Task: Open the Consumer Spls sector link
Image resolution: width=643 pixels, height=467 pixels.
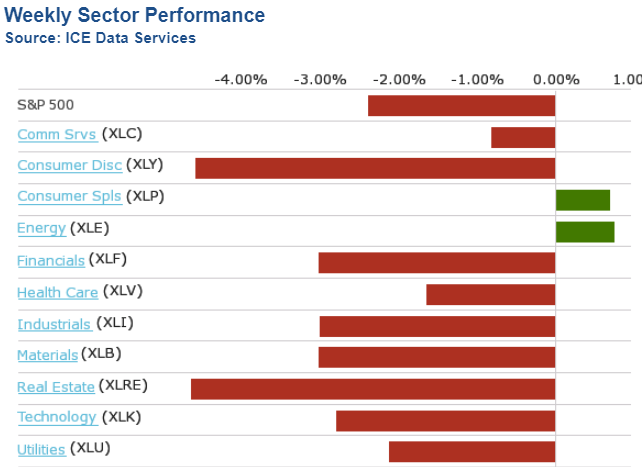Action: (69, 196)
